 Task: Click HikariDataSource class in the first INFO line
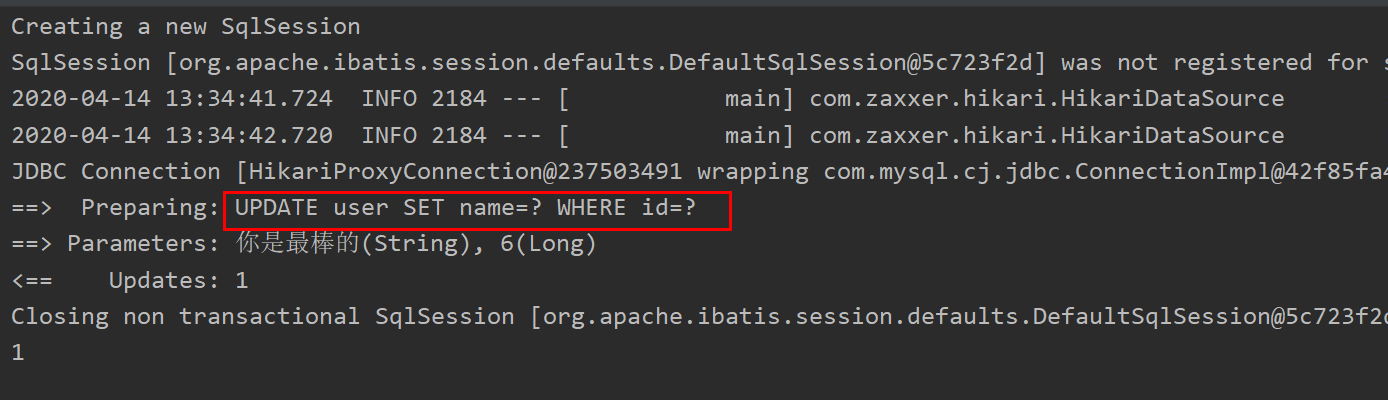1046,99
